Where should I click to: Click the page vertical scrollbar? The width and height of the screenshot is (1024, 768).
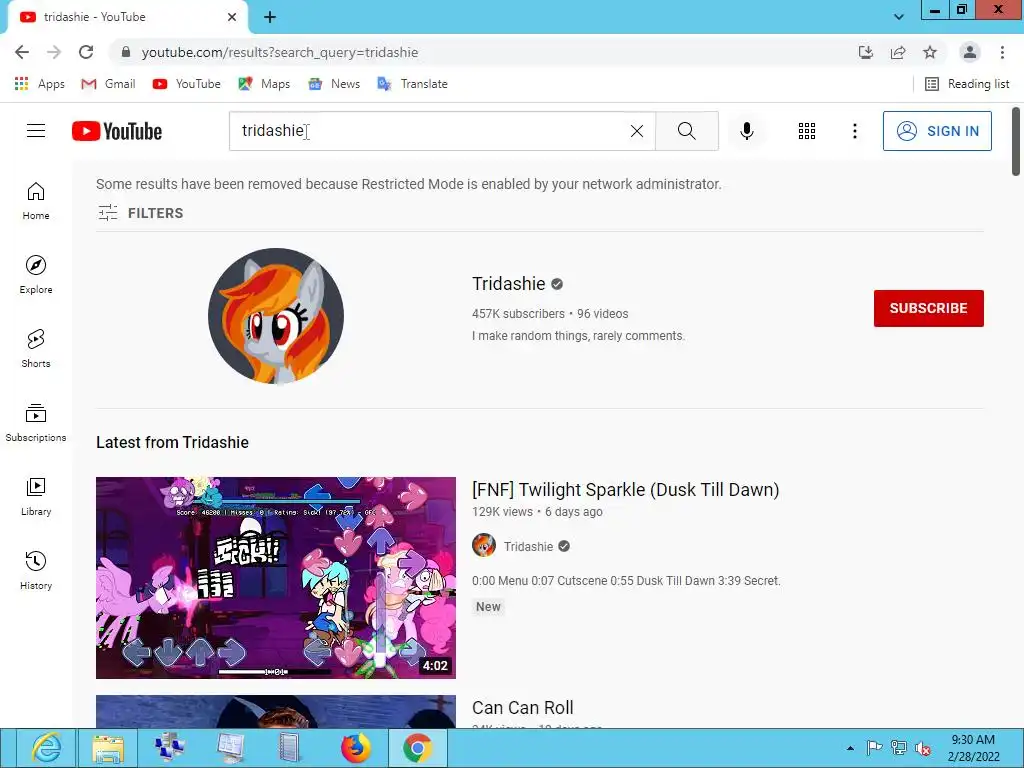(x=1016, y=141)
